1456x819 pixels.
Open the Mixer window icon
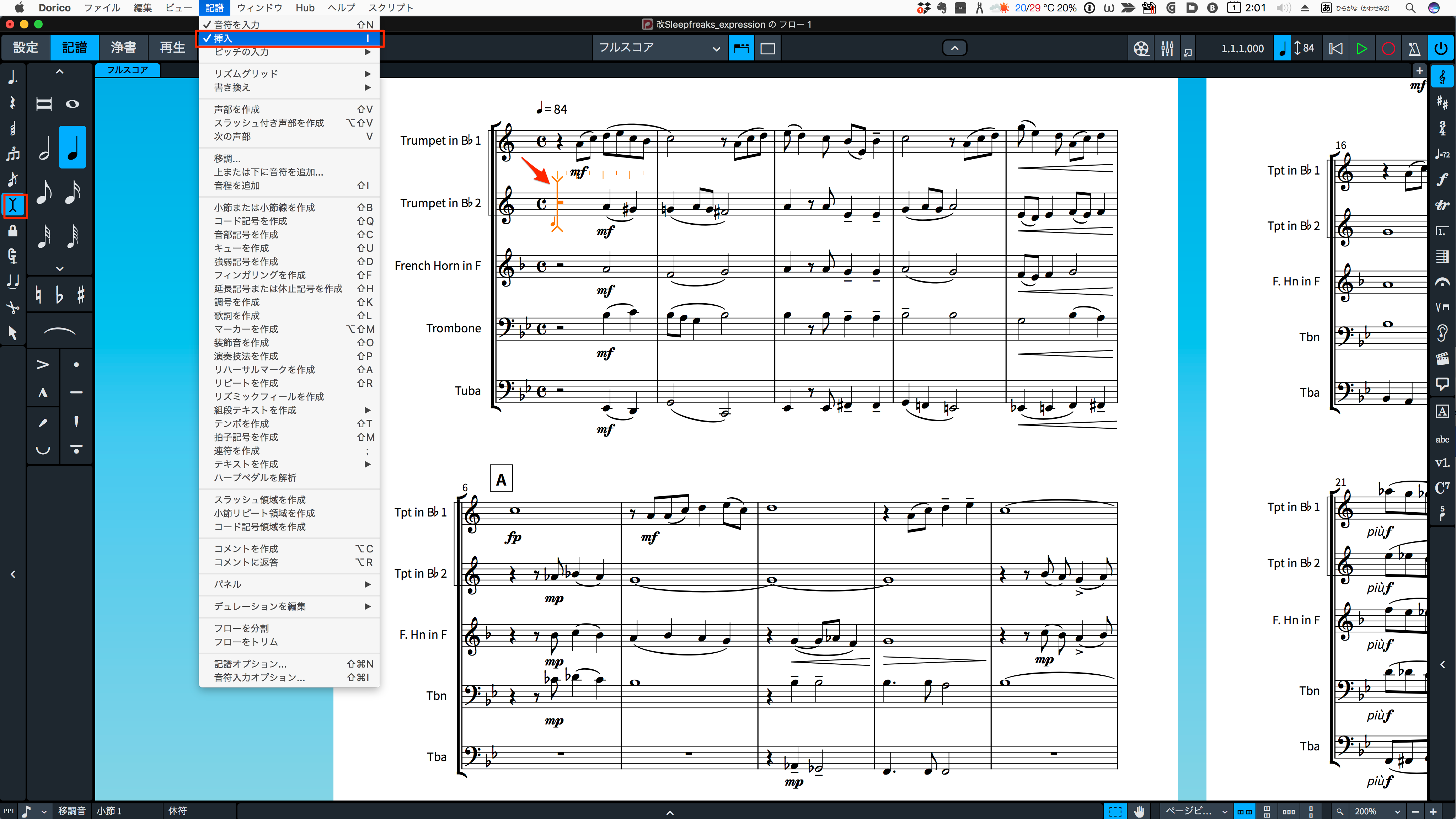point(1167,49)
